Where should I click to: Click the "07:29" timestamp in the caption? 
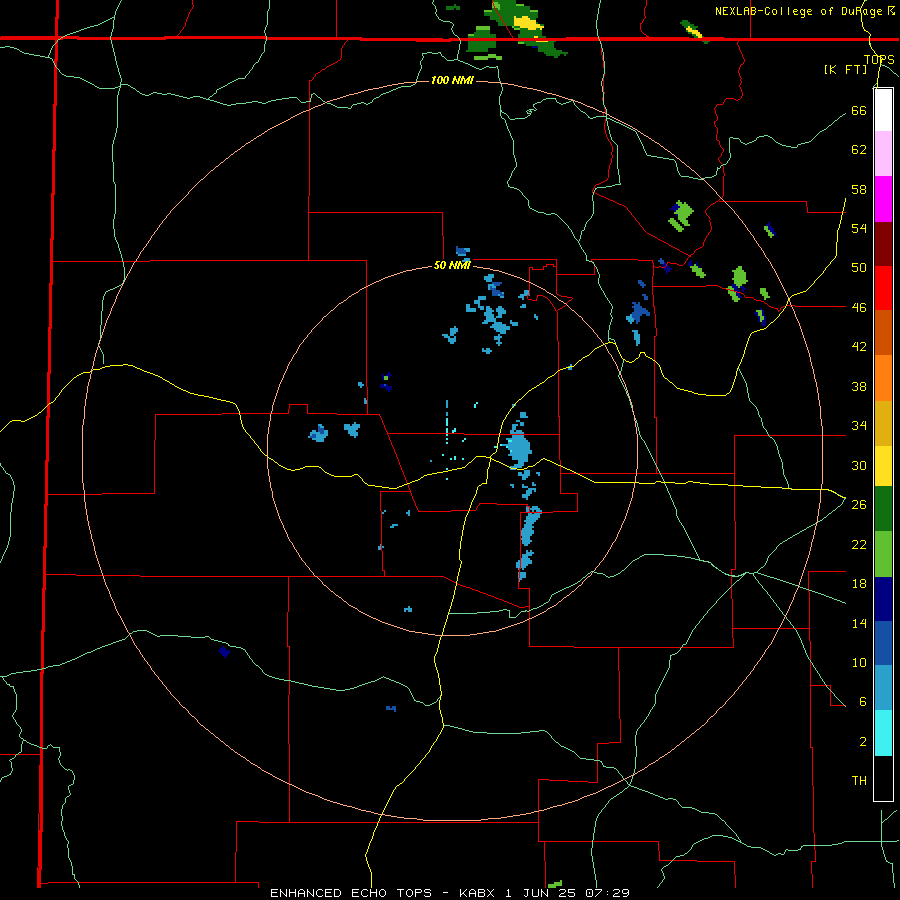(x=607, y=893)
